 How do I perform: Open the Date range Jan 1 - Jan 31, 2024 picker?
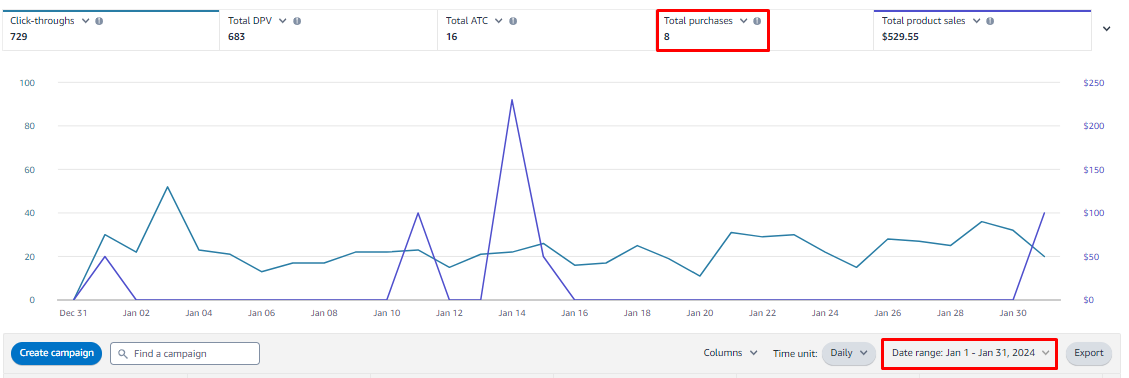point(971,353)
